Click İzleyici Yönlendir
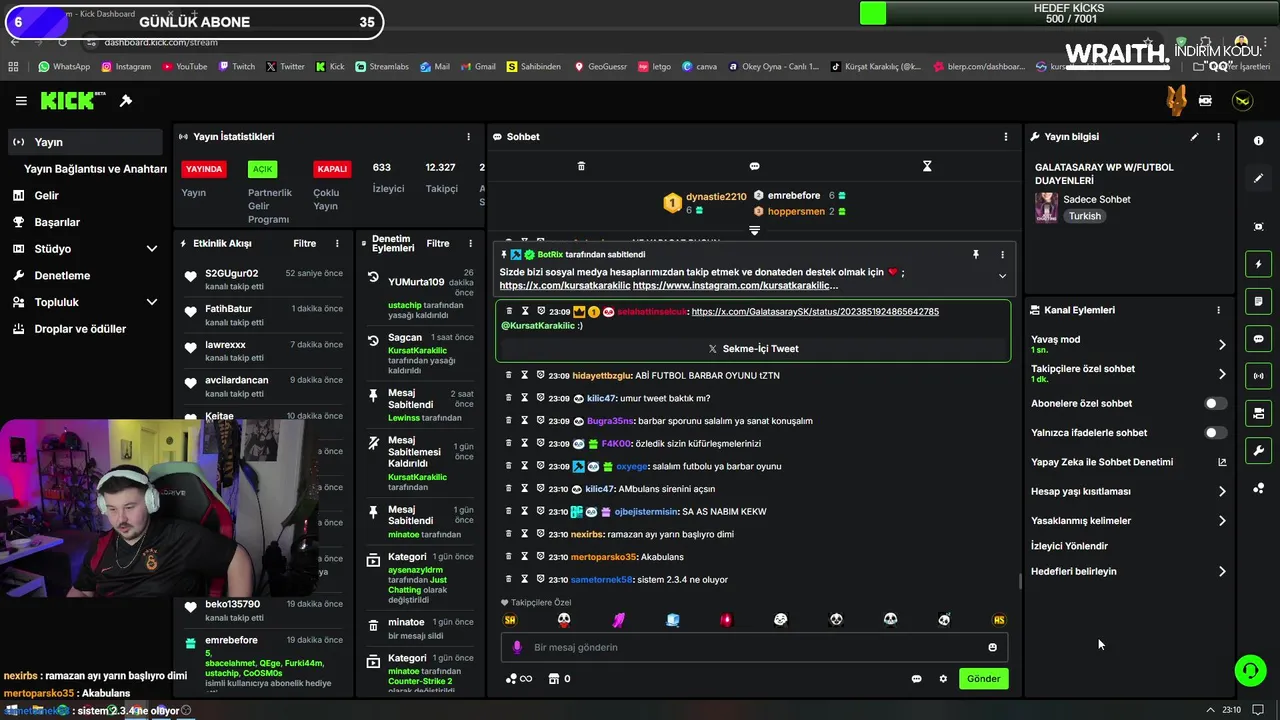The height and width of the screenshot is (720, 1280). (1069, 546)
